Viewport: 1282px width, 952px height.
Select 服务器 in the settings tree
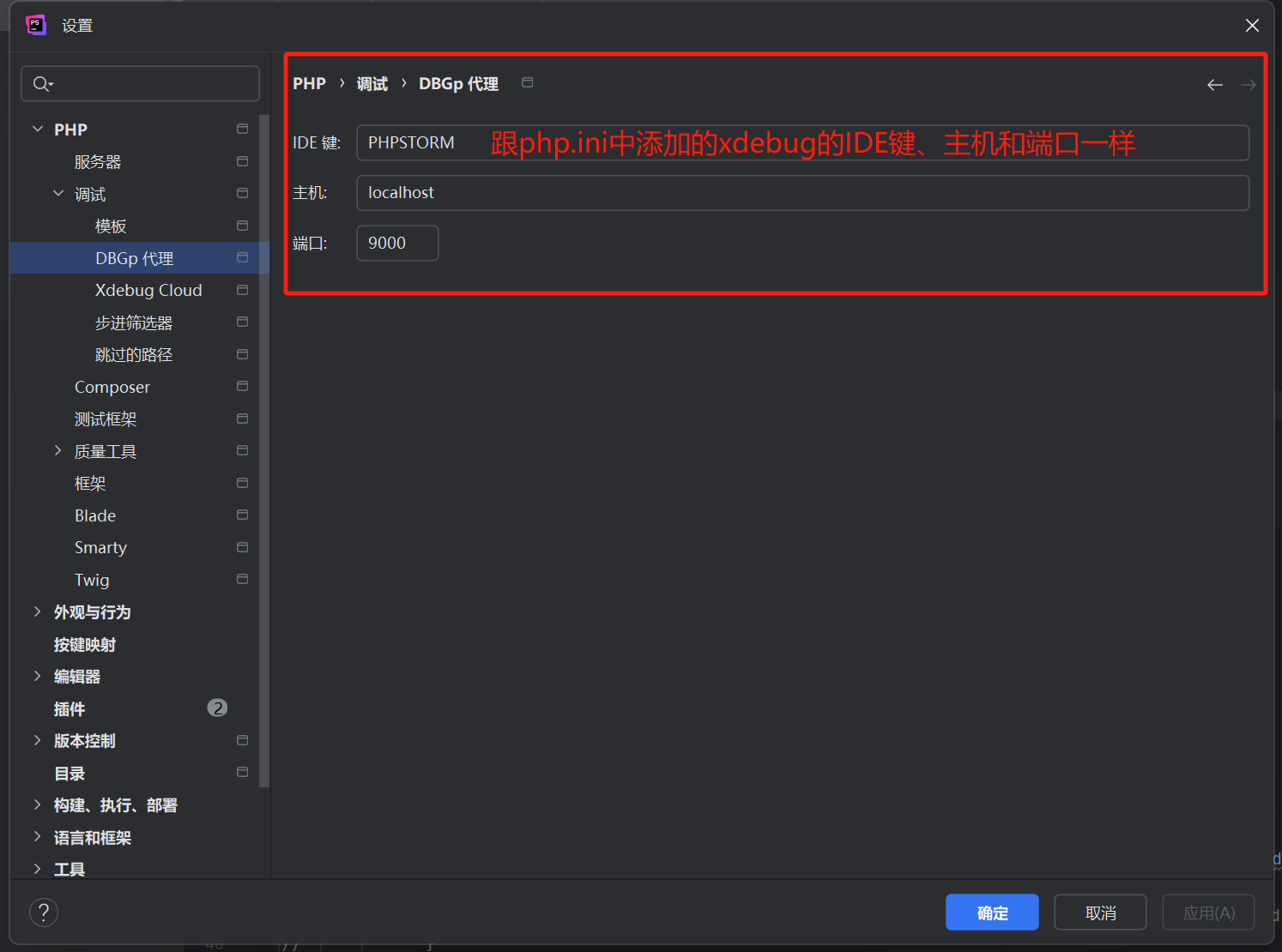(98, 162)
